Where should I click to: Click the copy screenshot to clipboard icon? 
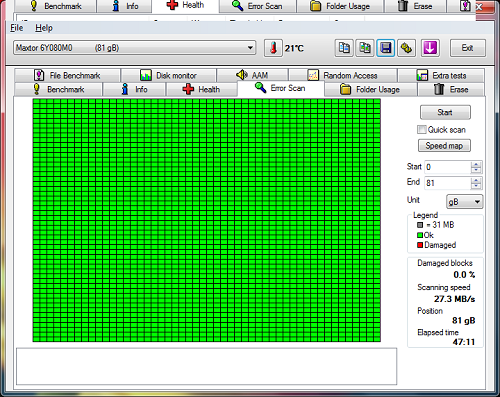[365, 48]
